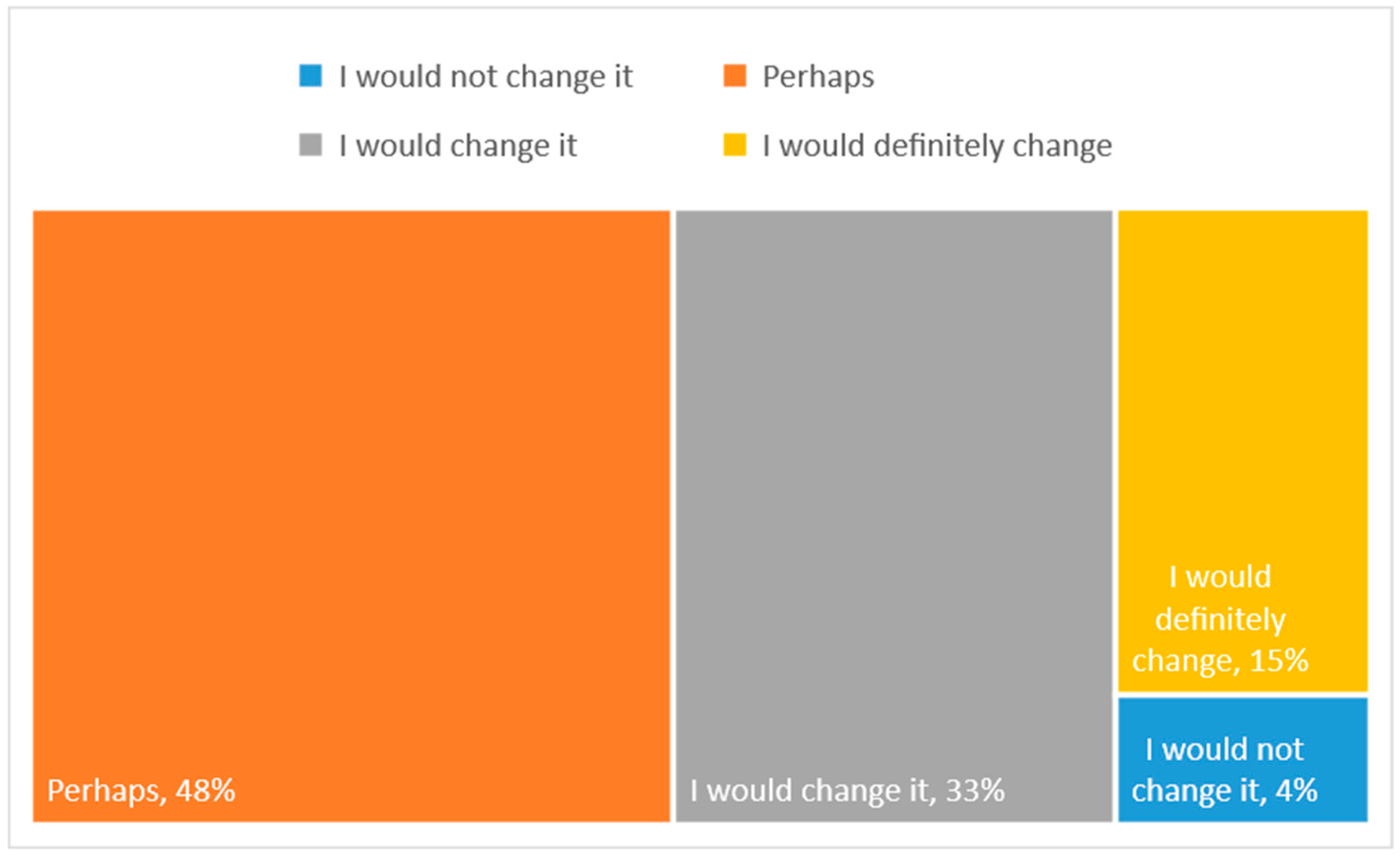Click the blue legend swatch
Viewport: 1400px width, 860px height.
point(310,76)
